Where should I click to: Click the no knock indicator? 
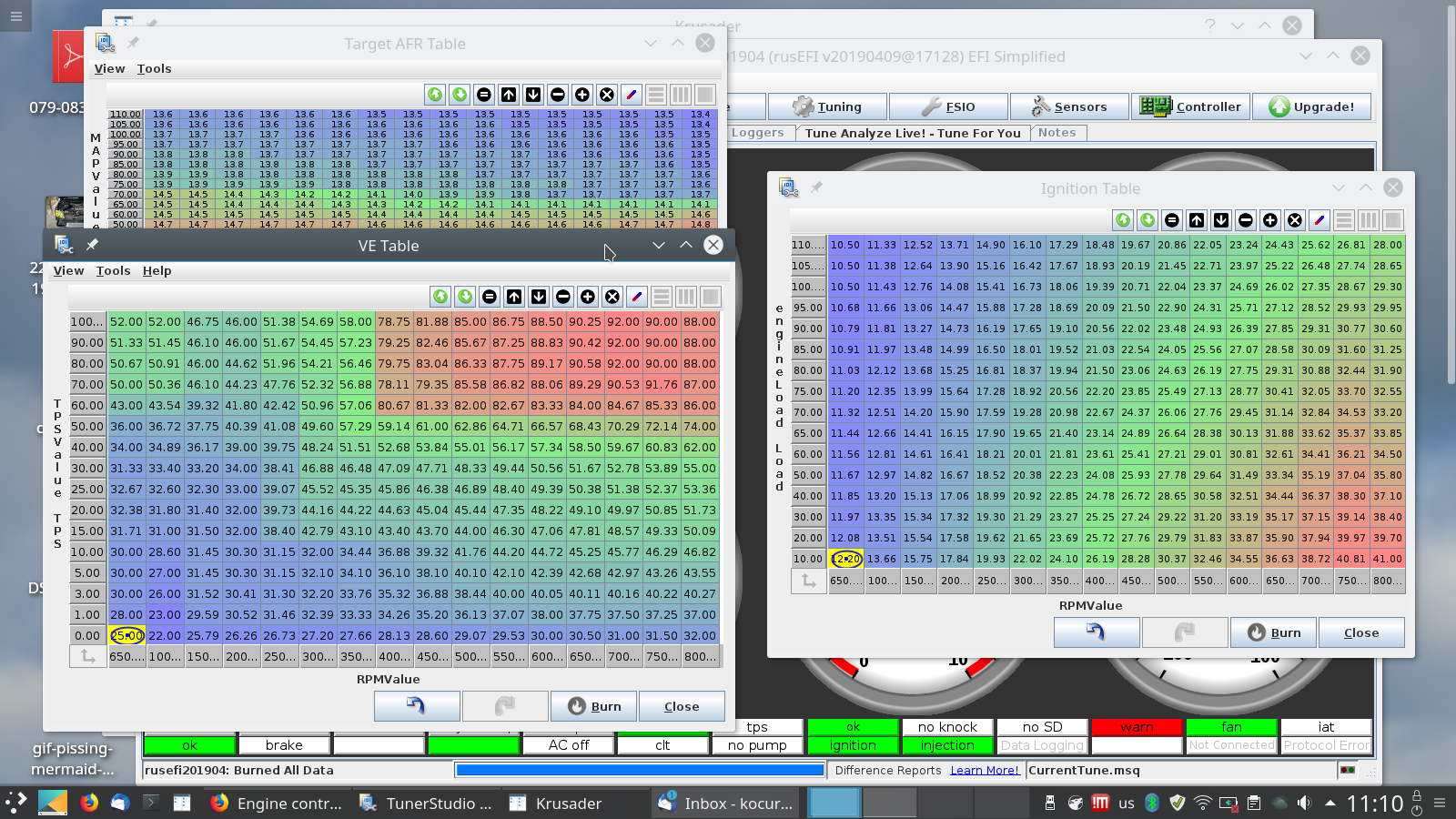pyautogui.click(x=947, y=727)
